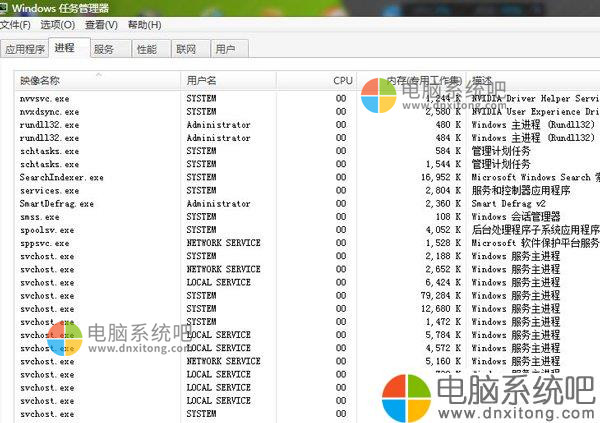Click the 79,284 K svchost memory value
Screen dimensions: 600x423
click(x=441, y=296)
